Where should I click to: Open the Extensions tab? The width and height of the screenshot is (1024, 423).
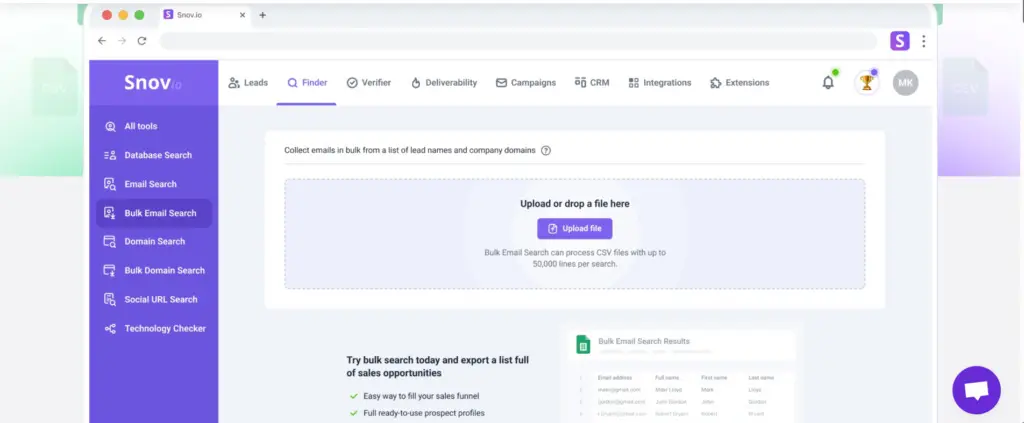[739, 83]
